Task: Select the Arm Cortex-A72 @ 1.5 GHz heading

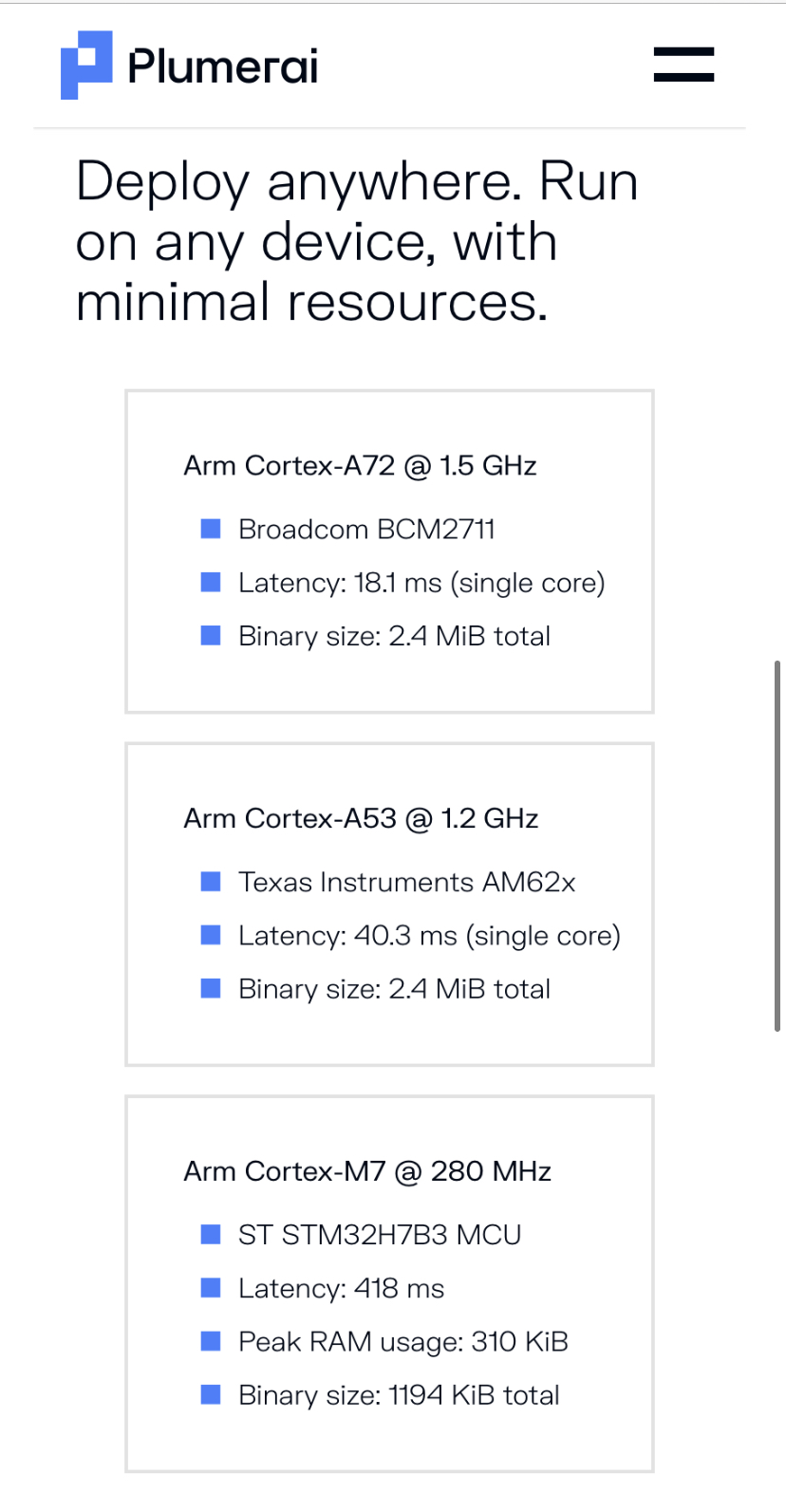Action: click(360, 466)
